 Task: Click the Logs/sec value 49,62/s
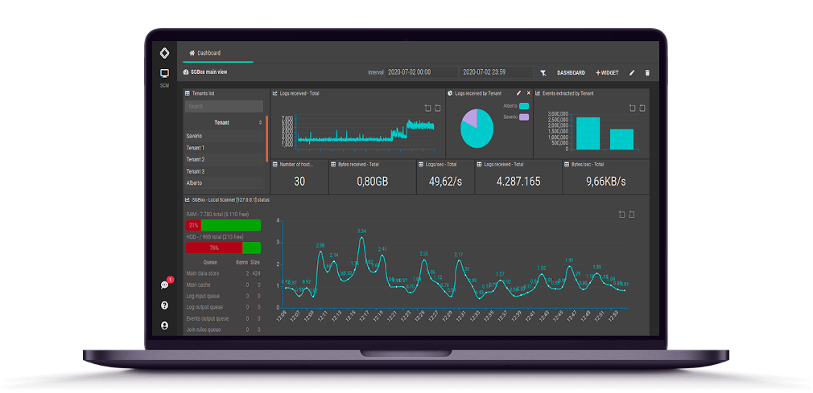point(445,181)
